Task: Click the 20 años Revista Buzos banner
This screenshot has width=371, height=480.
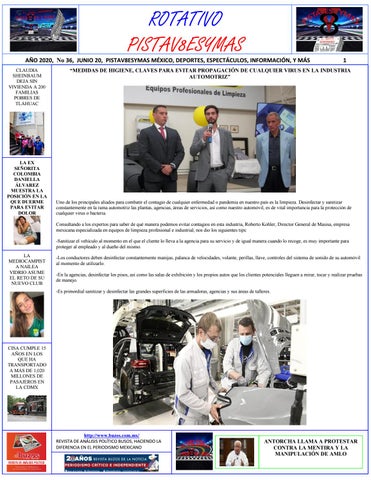Action: coord(111,463)
